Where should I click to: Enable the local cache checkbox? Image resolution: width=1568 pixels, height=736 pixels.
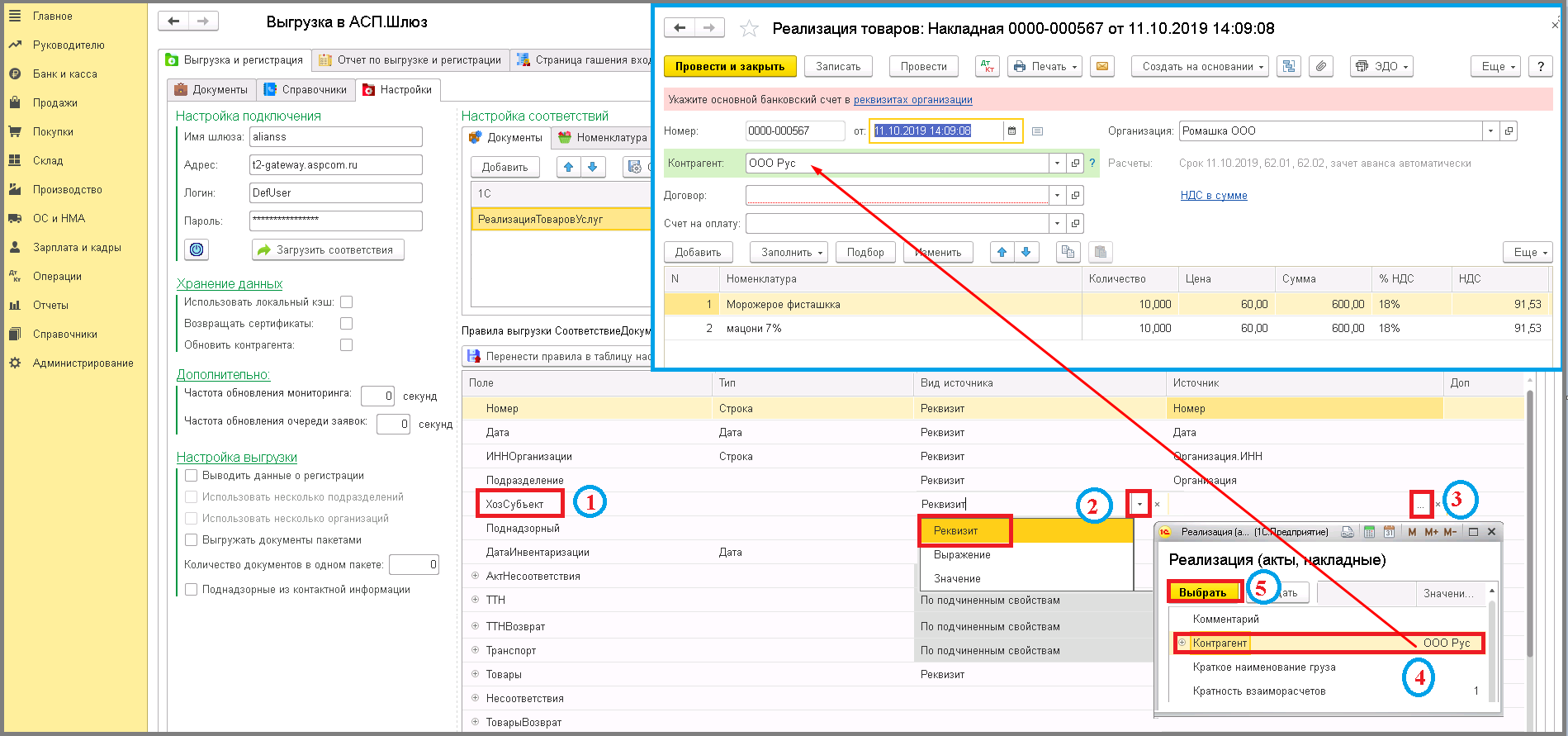point(347,302)
